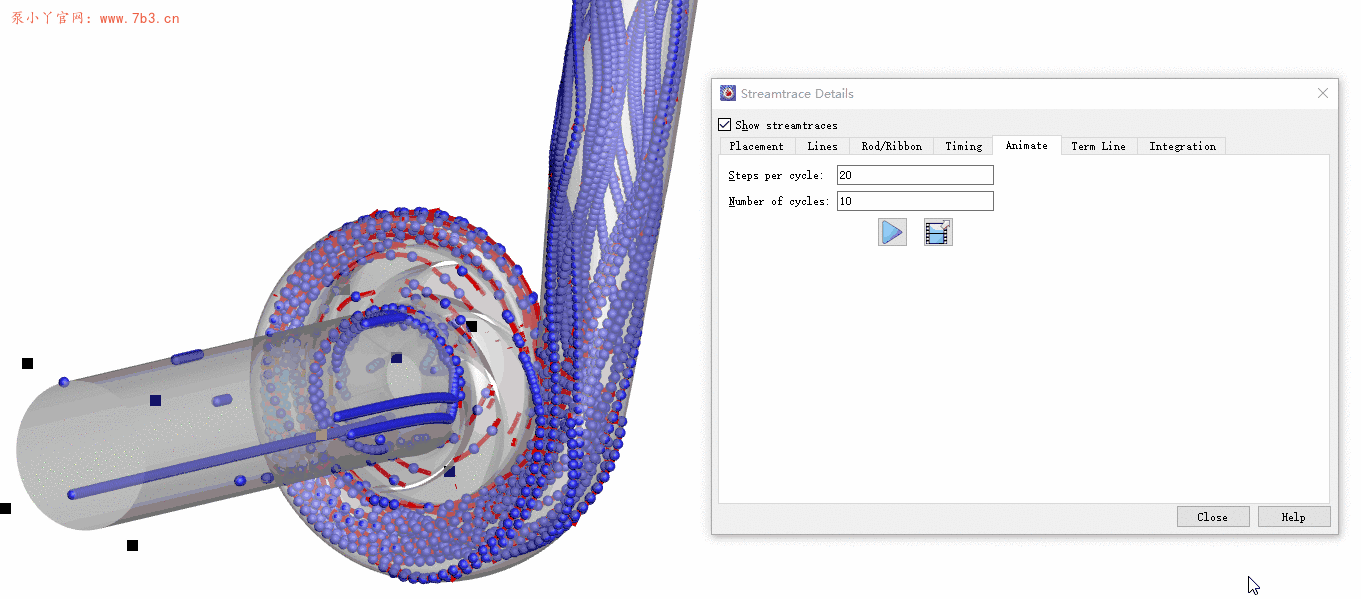
Task: Select the Timing tab
Action: pos(963,146)
